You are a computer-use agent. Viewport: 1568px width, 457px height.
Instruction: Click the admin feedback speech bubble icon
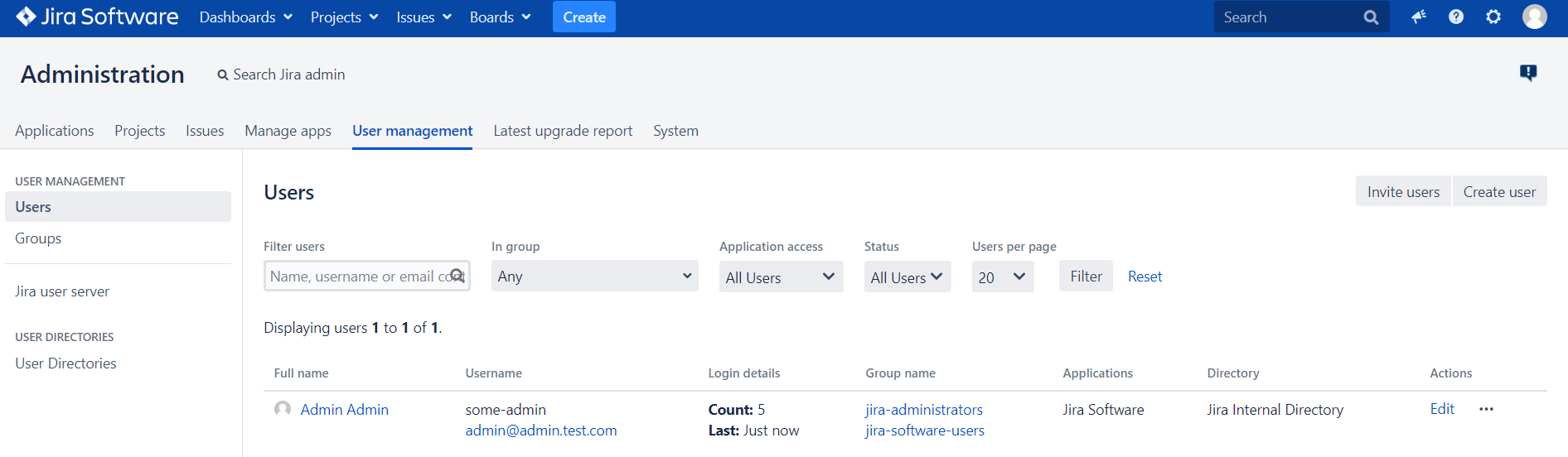click(x=1528, y=73)
